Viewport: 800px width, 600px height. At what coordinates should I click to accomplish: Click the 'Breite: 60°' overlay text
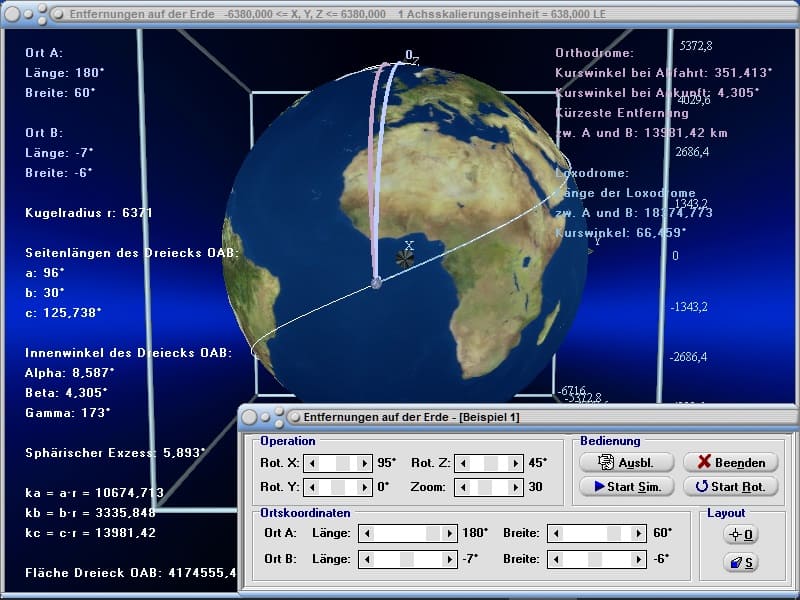60,93
